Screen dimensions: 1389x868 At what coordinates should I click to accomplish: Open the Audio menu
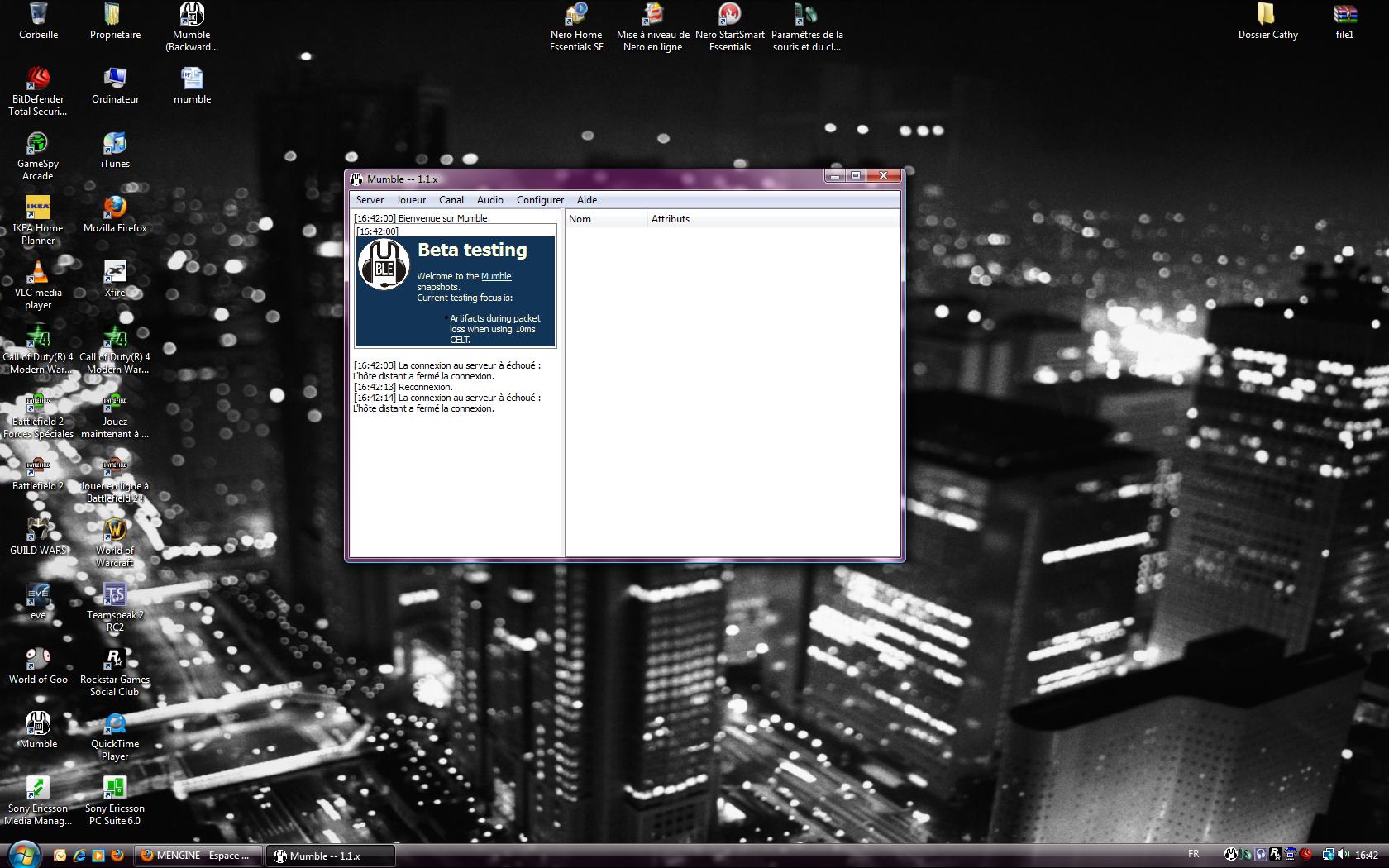pos(490,200)
